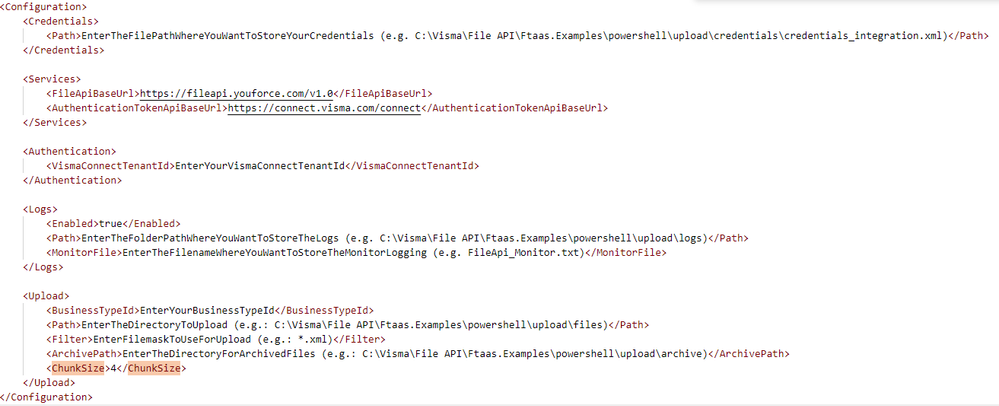The image size is (999, 406).
Task: Click the highlighted opening ChunkSize tag
Action: 78,368
